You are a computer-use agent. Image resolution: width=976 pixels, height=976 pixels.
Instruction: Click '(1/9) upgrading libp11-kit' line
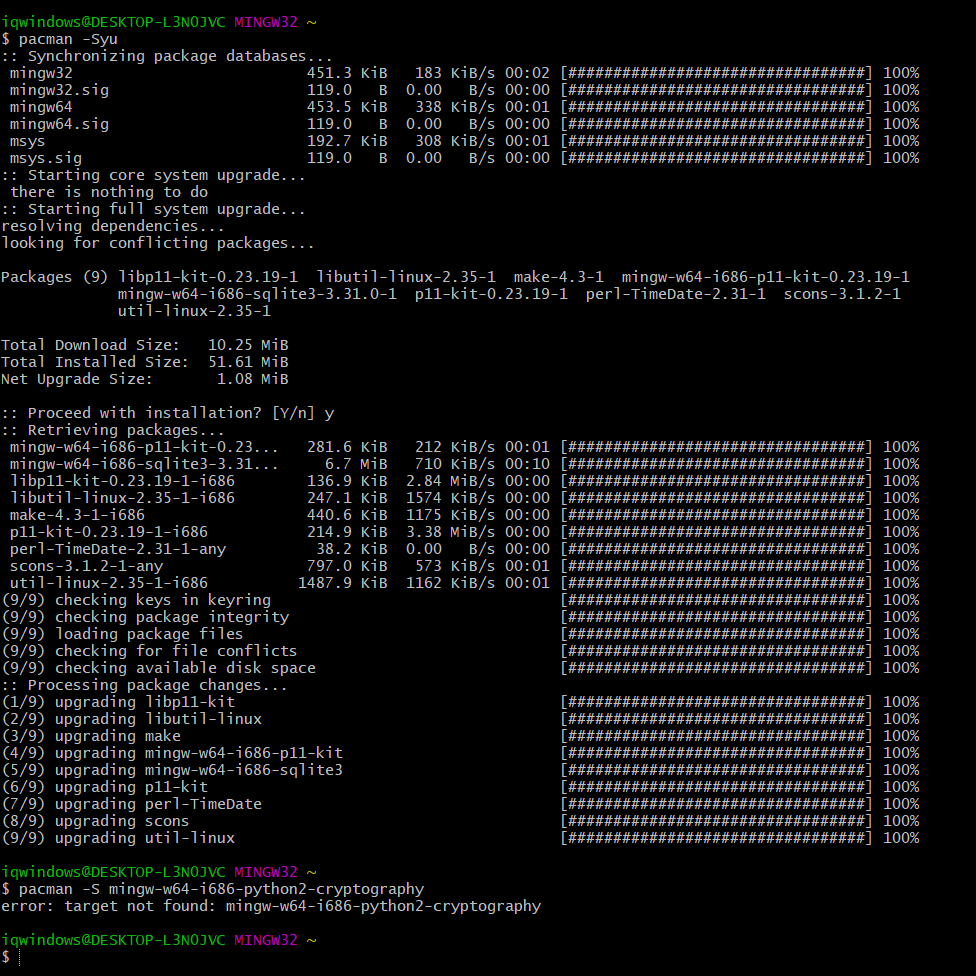(x=118, y=702)
